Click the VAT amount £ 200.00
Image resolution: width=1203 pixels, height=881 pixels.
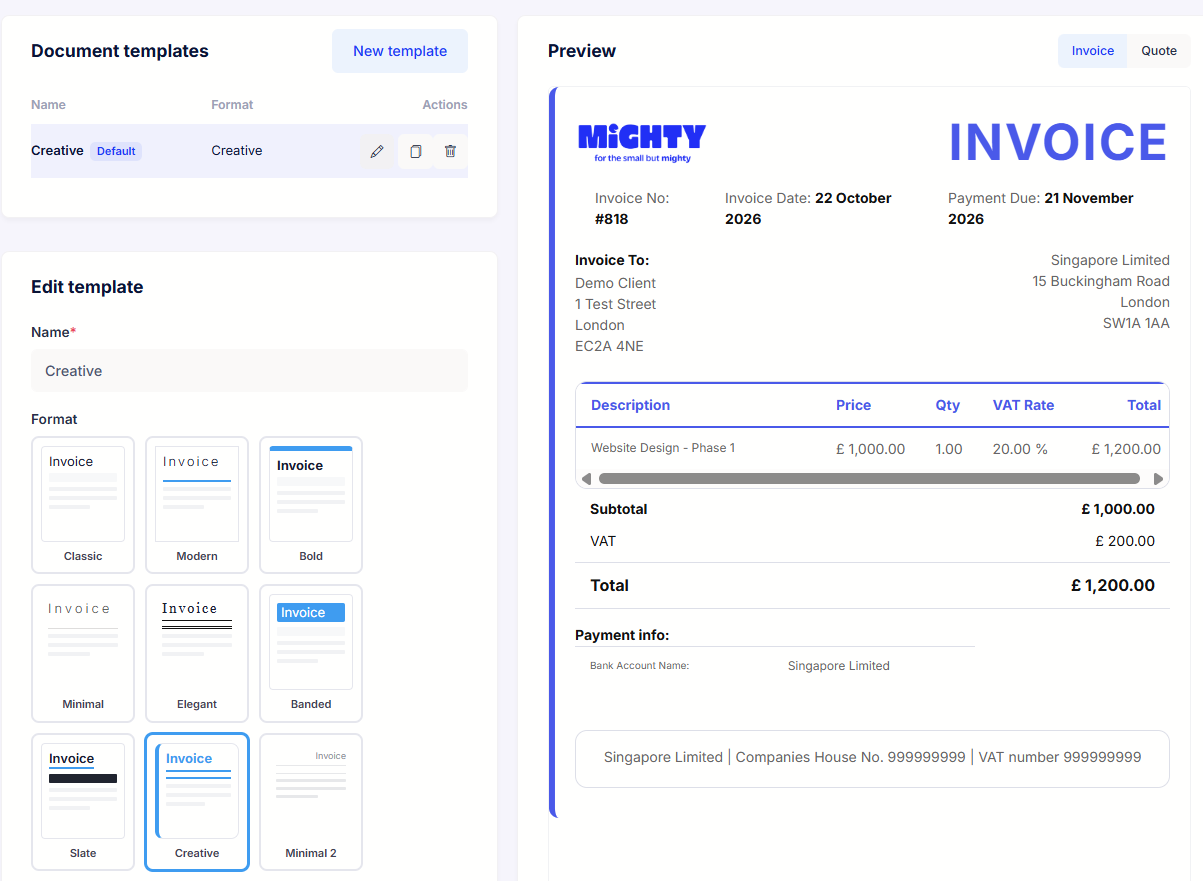[1125, 541]
